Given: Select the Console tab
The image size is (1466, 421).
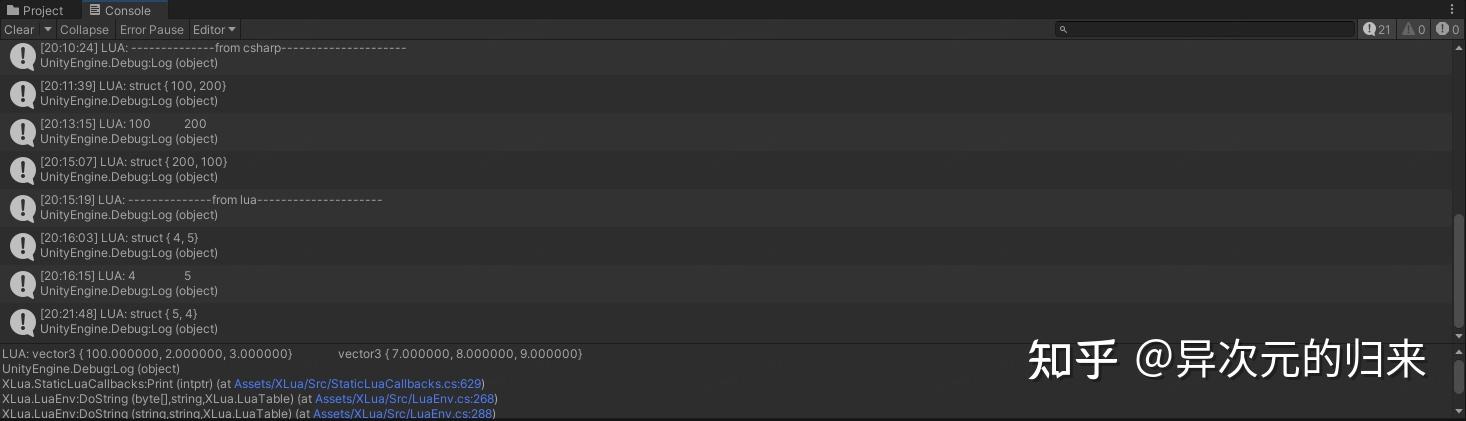Looking at the screenshot, I should 119,11.
